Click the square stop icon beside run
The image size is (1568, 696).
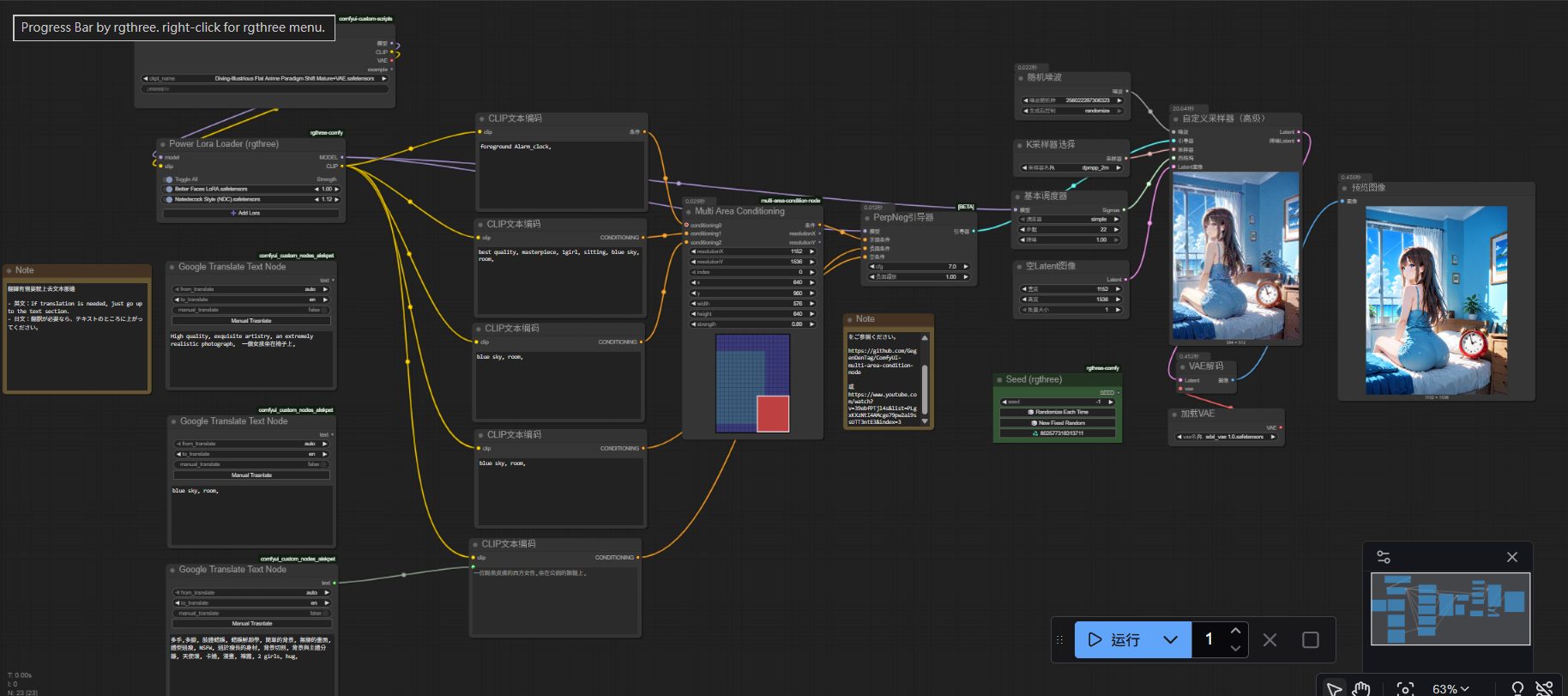point(1311,640)
